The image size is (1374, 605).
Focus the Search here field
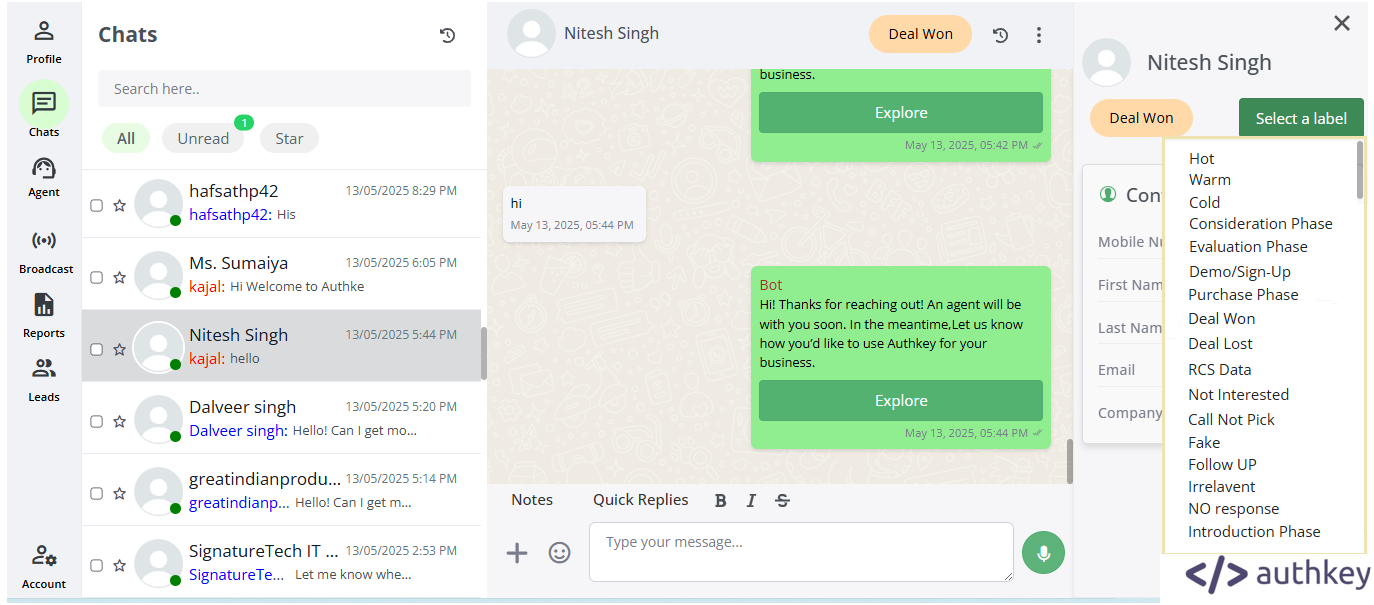point(284,89)
